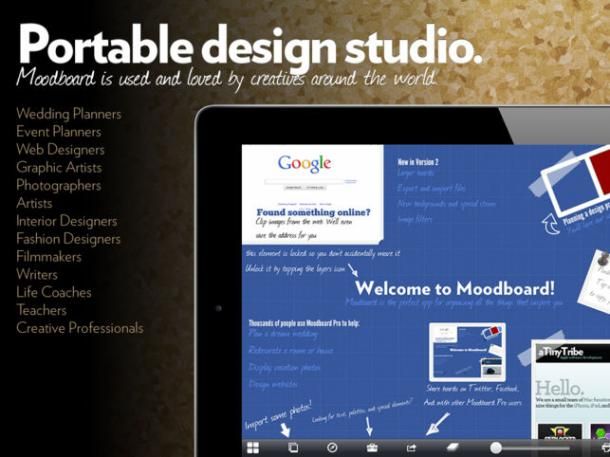Click 'Life Coaches' in the list

pyautogui.click(x=54, y=292)
